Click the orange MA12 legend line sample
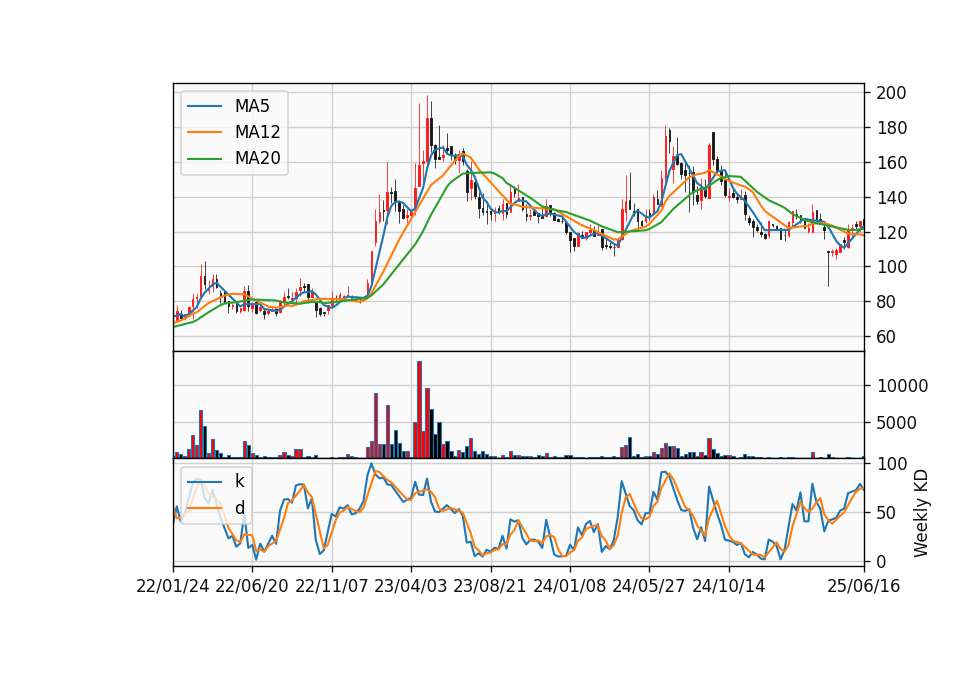This screenshot has width=960, height=690. pos(204,132)
